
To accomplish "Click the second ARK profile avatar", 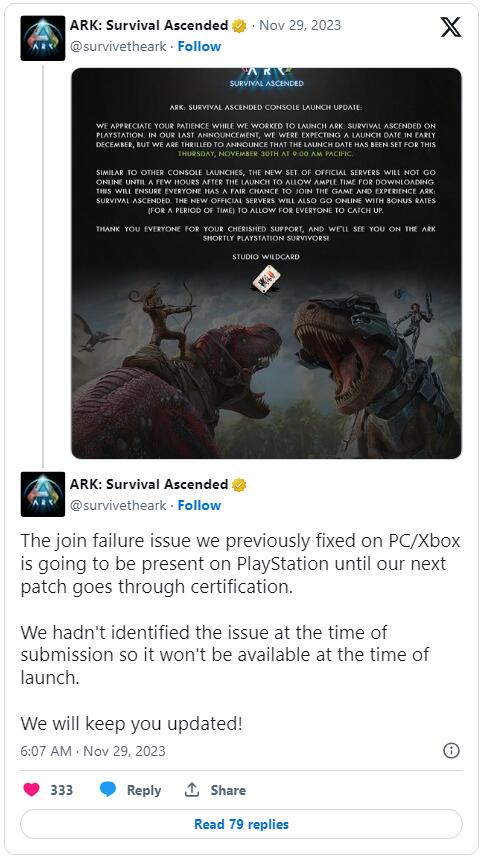I will (43, 494).
